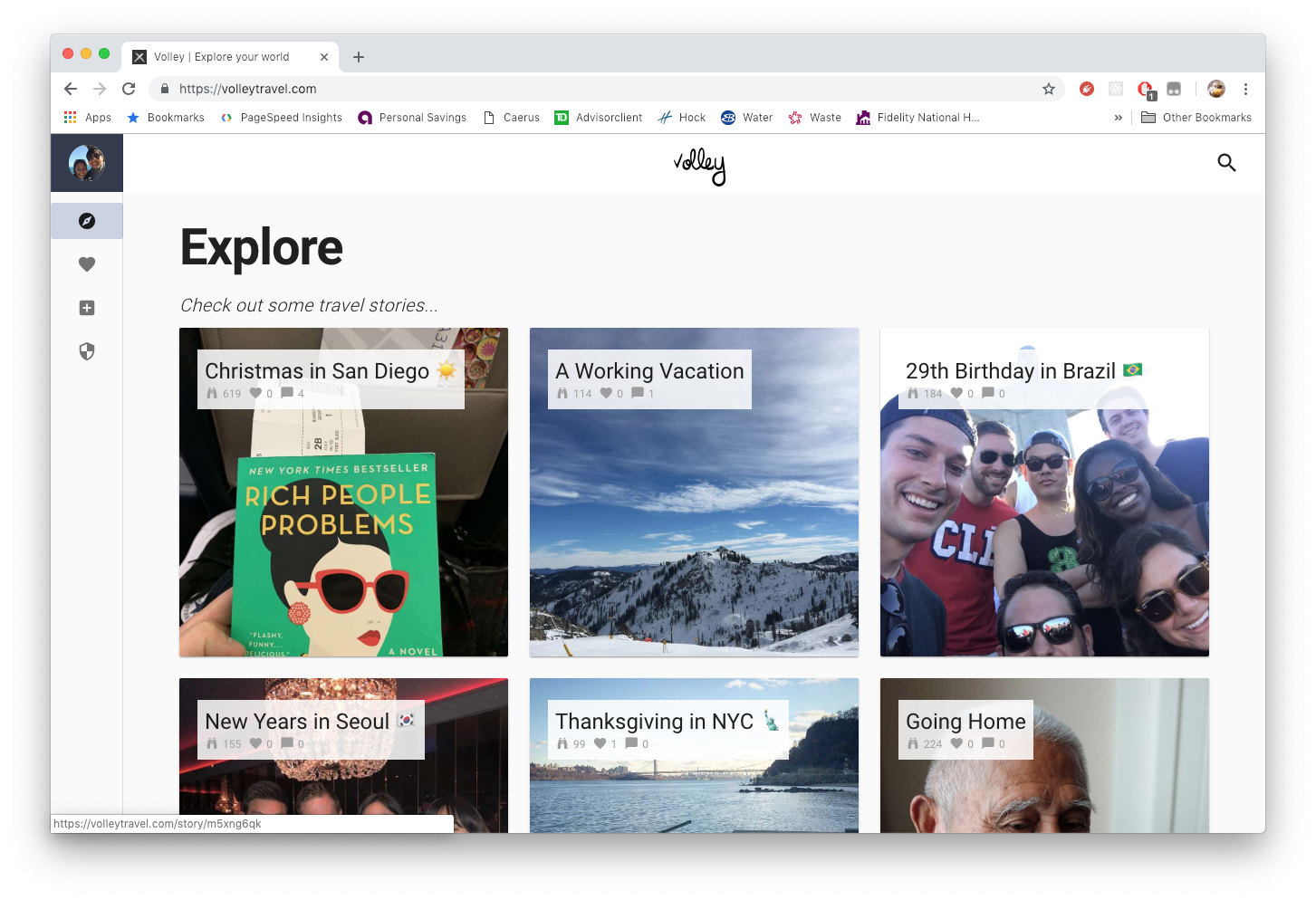Screen dimensions: 1316x900
Task: Close the Volley tab
Action: click(x=324, y=57)
